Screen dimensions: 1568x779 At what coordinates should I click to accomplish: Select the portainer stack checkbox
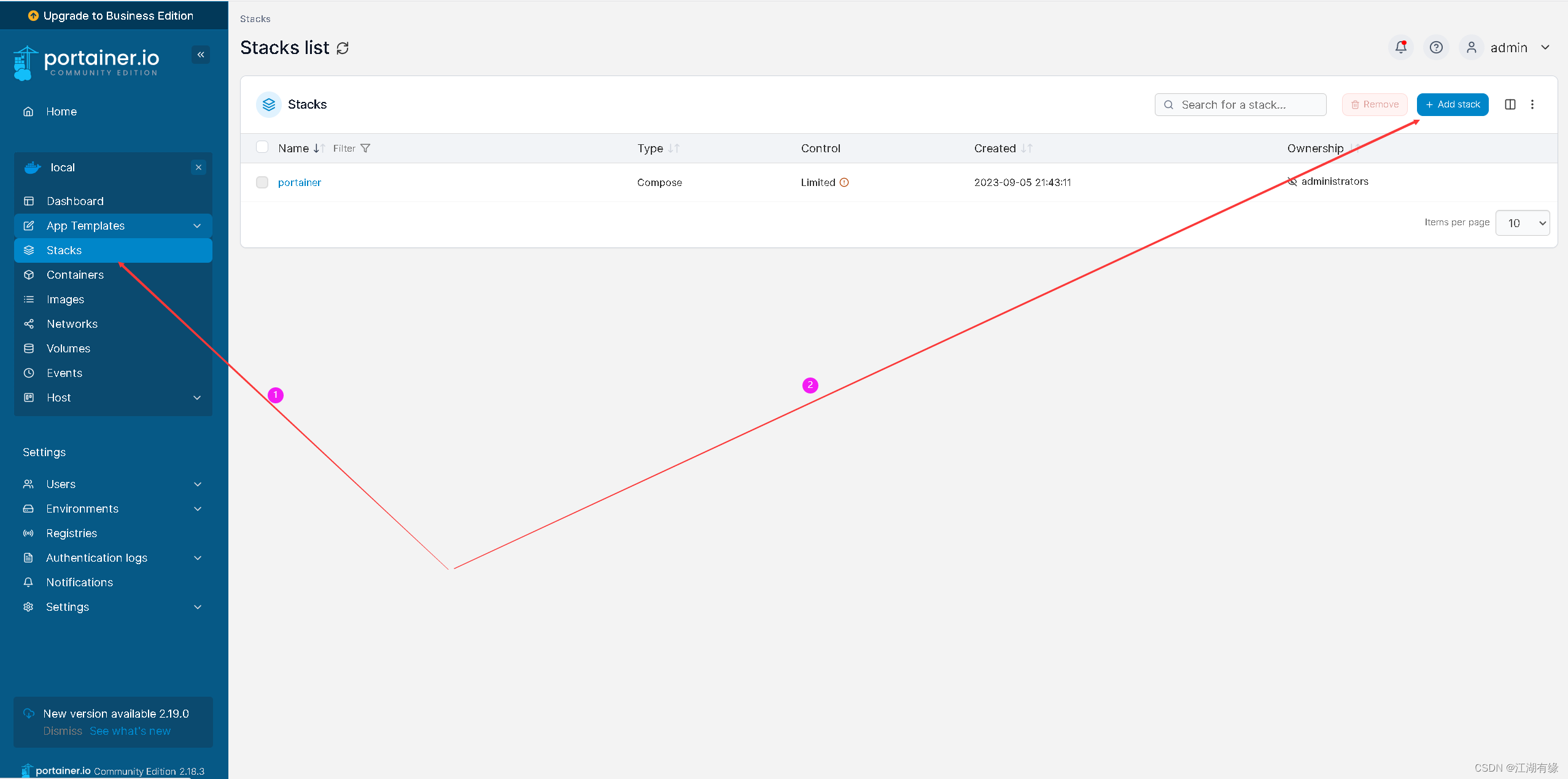(x=265, y=181)
